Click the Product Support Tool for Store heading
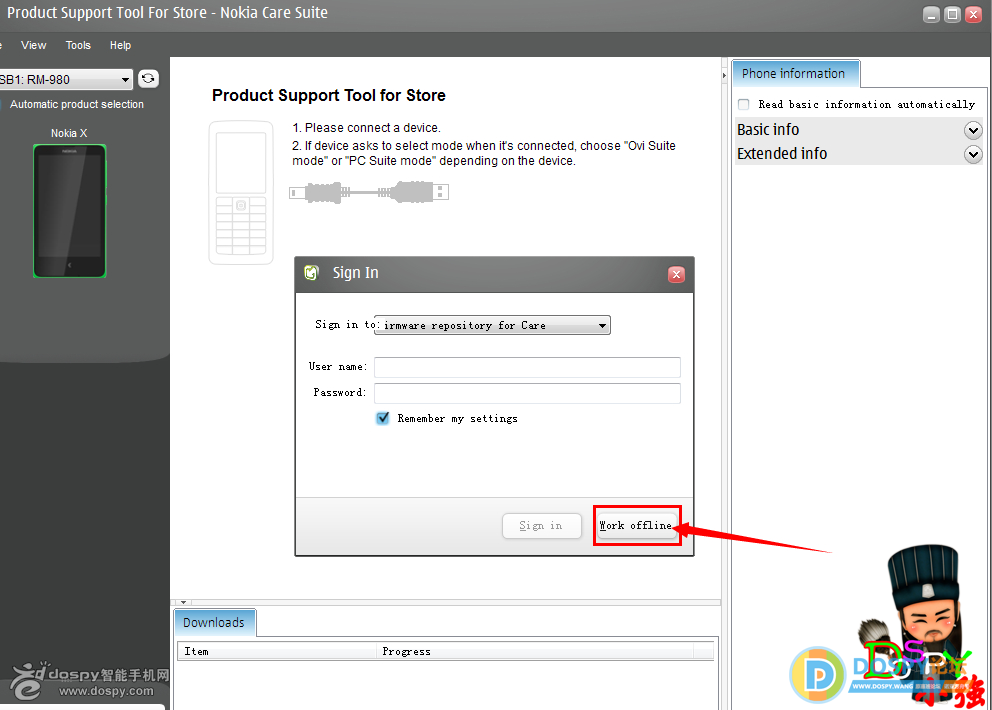The image size is (992, 710). point(328,96)
